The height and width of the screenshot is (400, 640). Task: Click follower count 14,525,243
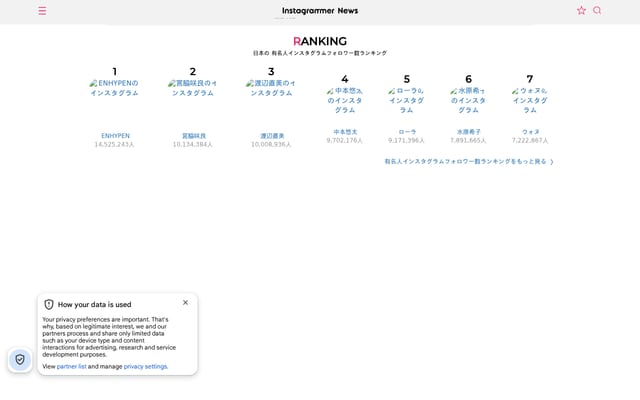[114, 144]
